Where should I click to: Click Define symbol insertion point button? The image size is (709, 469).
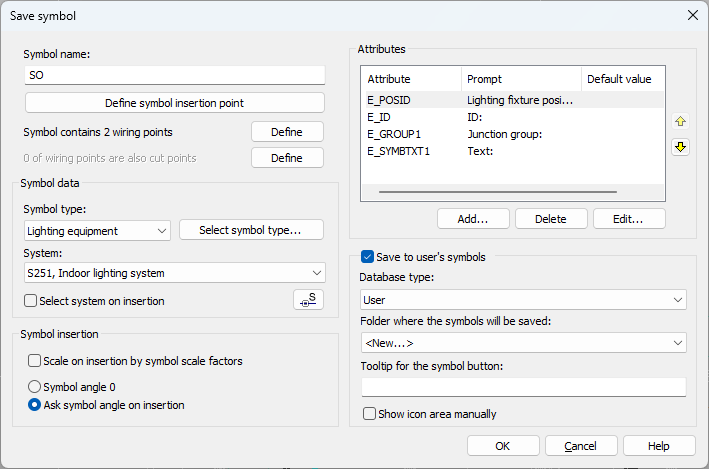coord(174,103)
